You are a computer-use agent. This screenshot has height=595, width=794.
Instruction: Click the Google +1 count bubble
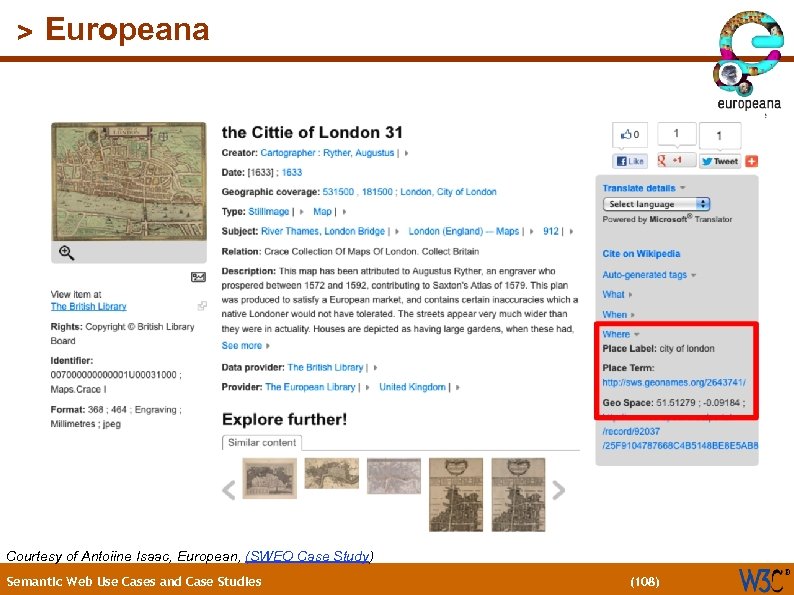click(677, 134)
